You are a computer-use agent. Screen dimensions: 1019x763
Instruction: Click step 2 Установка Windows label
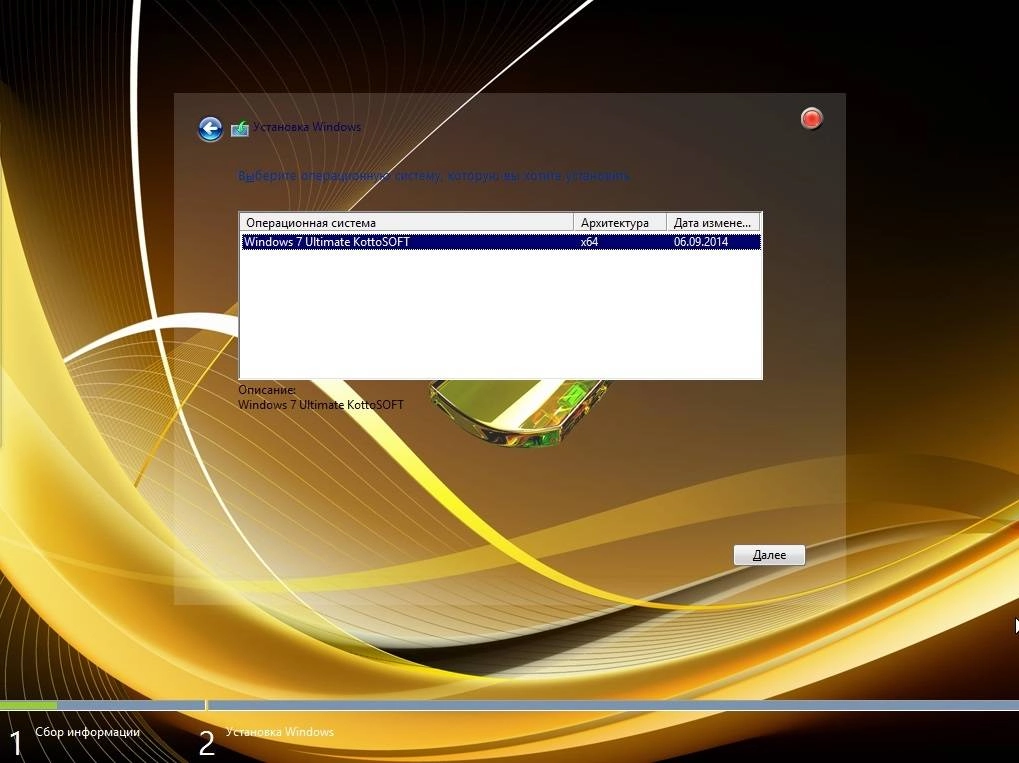279,732
